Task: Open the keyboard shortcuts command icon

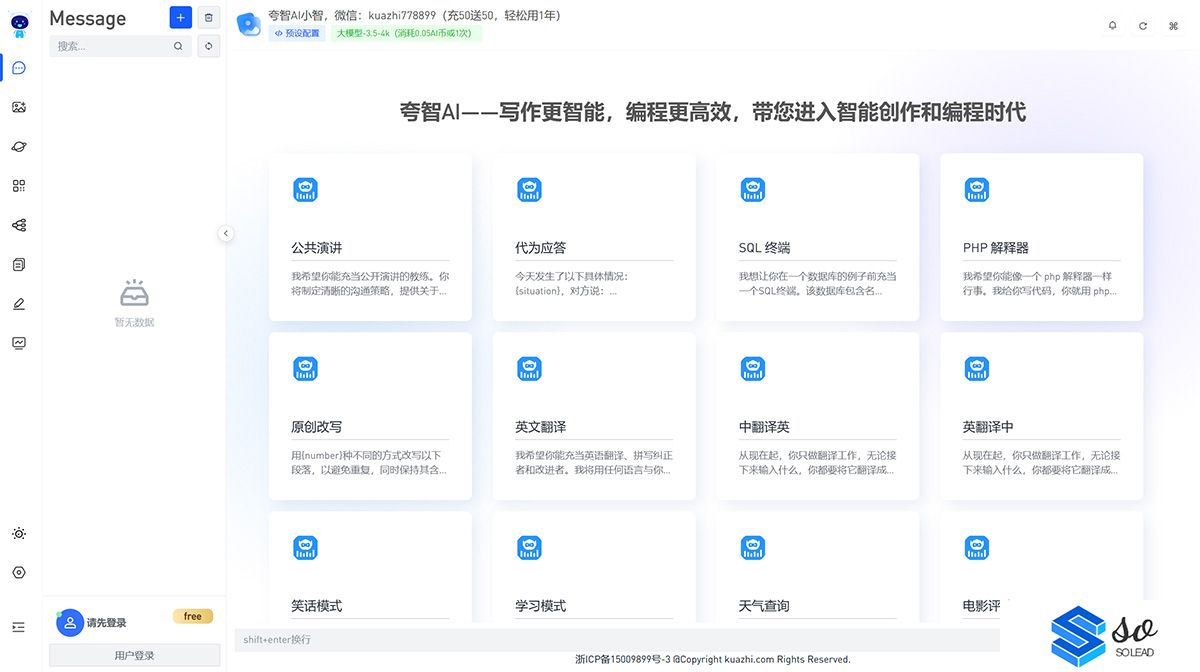Action: (x=1173, y=26)
